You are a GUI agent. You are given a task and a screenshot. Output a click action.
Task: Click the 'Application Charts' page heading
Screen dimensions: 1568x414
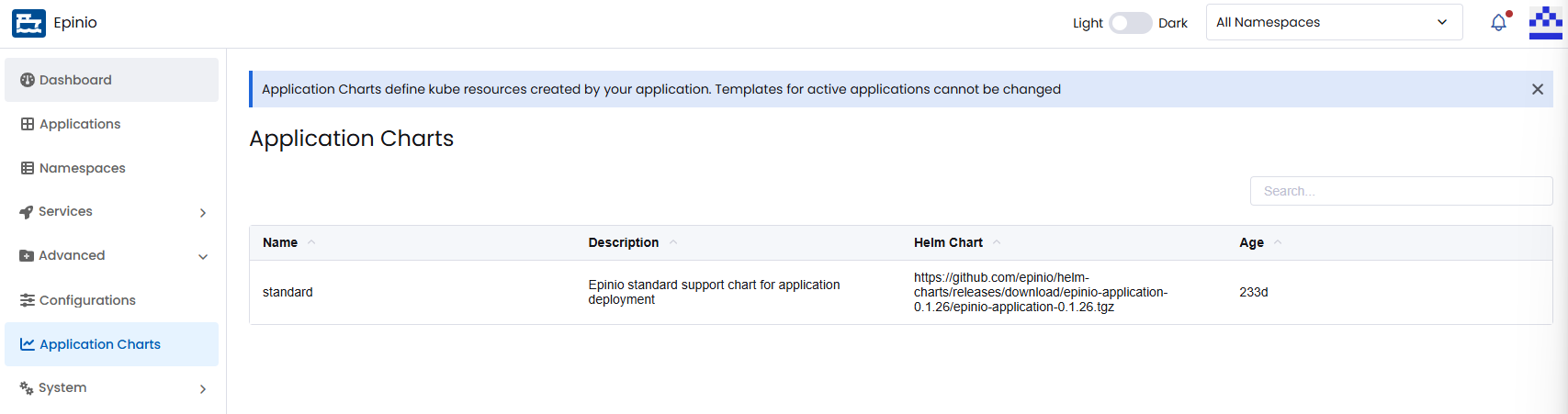[352, 139]
